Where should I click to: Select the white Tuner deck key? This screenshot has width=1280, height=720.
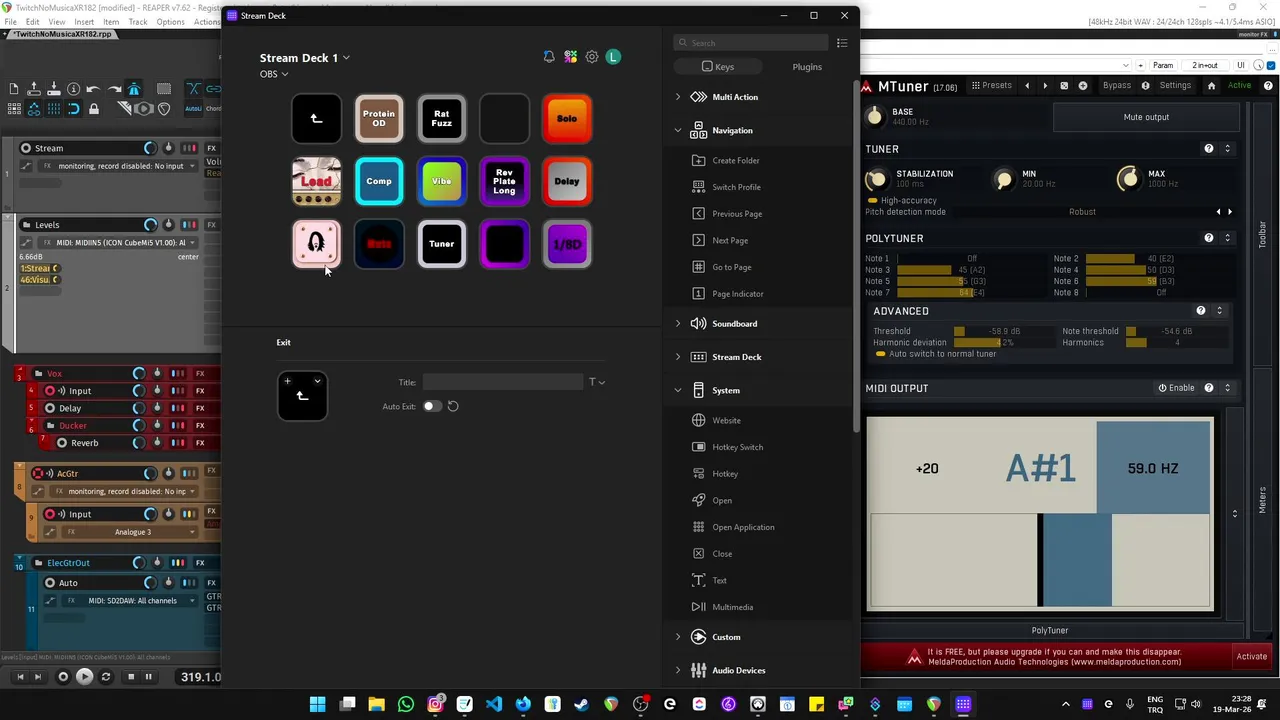[x=442, y=244]
